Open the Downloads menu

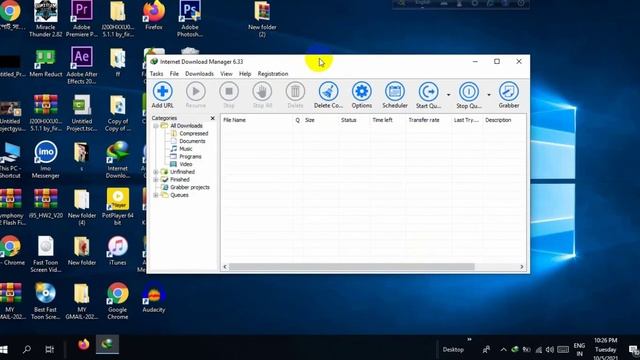(199, 74)
